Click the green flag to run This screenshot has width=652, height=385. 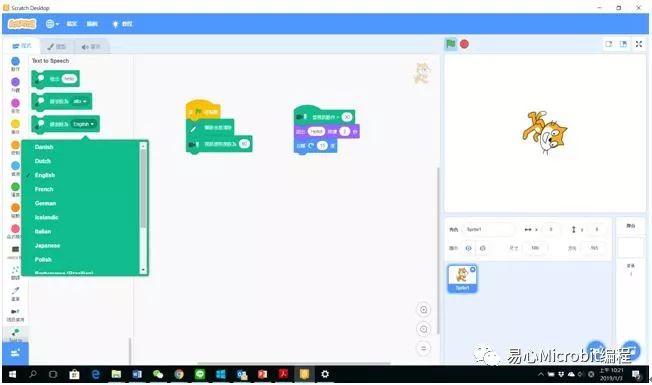(451, 44)
